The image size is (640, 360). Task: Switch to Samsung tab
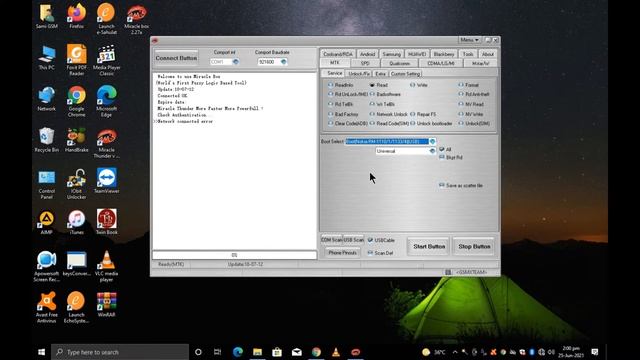tap(391, 54)
